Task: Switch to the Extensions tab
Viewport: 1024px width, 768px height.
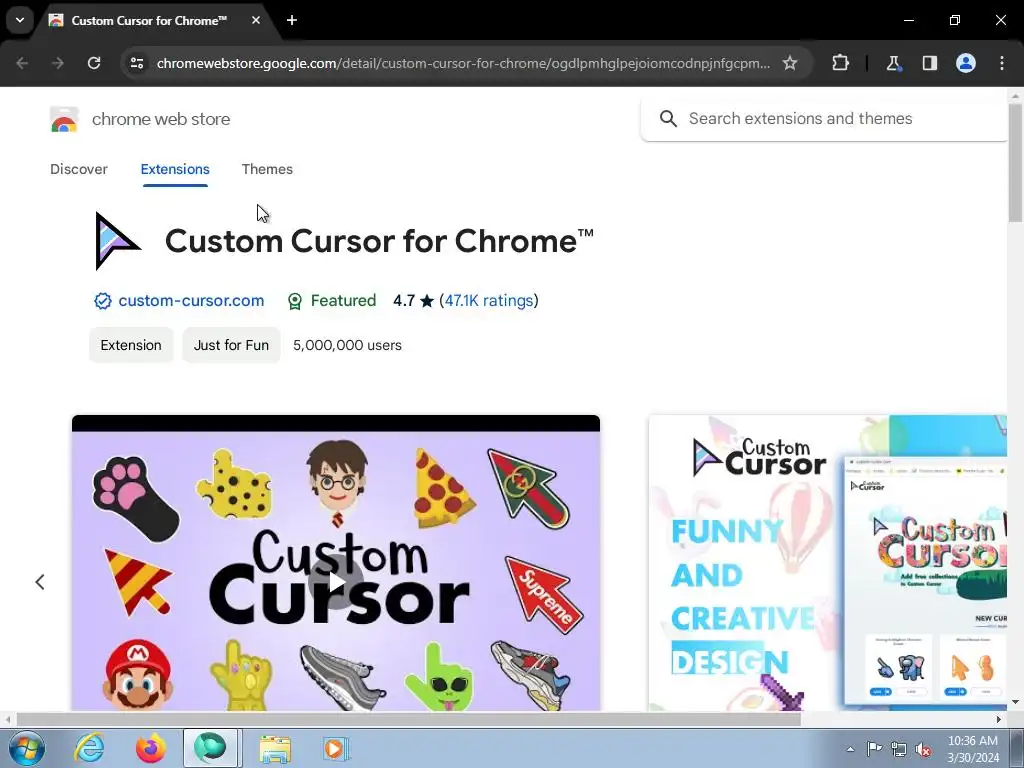Action: (x=175, y=169)
